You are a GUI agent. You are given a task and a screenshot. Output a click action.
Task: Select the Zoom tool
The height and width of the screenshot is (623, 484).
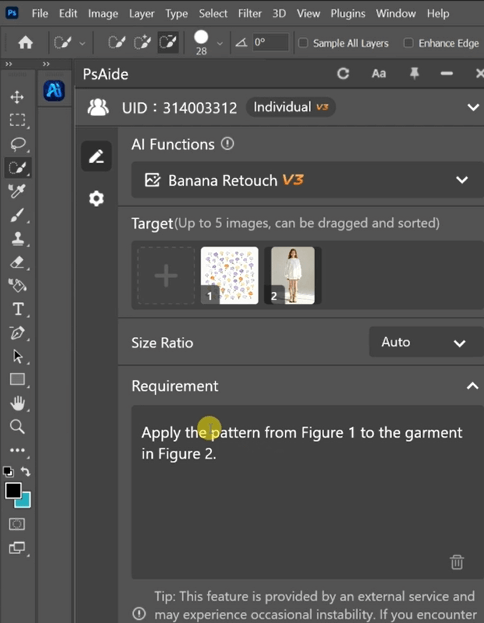coord(17,426)
